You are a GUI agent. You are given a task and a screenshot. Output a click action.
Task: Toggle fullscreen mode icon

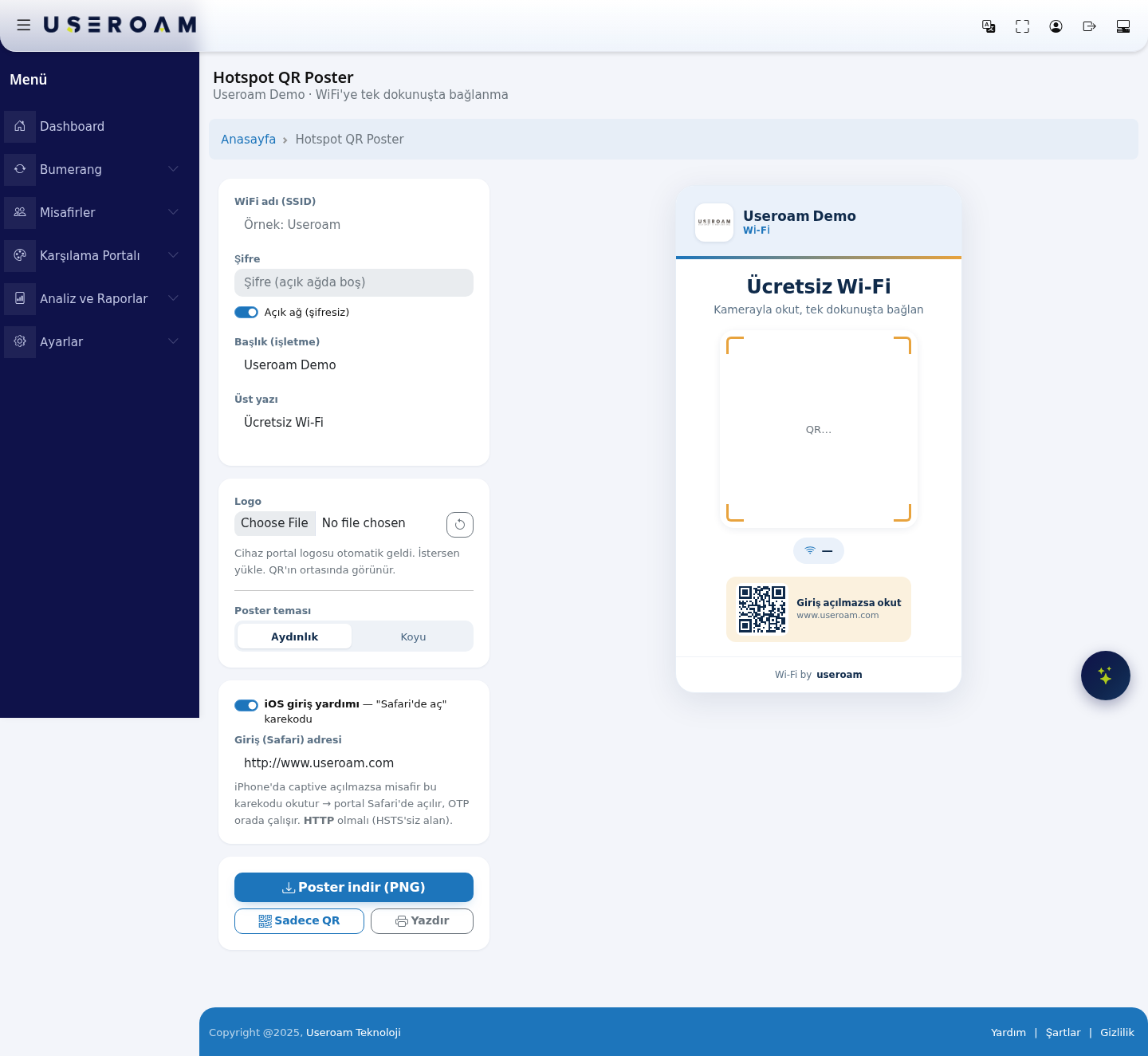tap(1022, 26)
